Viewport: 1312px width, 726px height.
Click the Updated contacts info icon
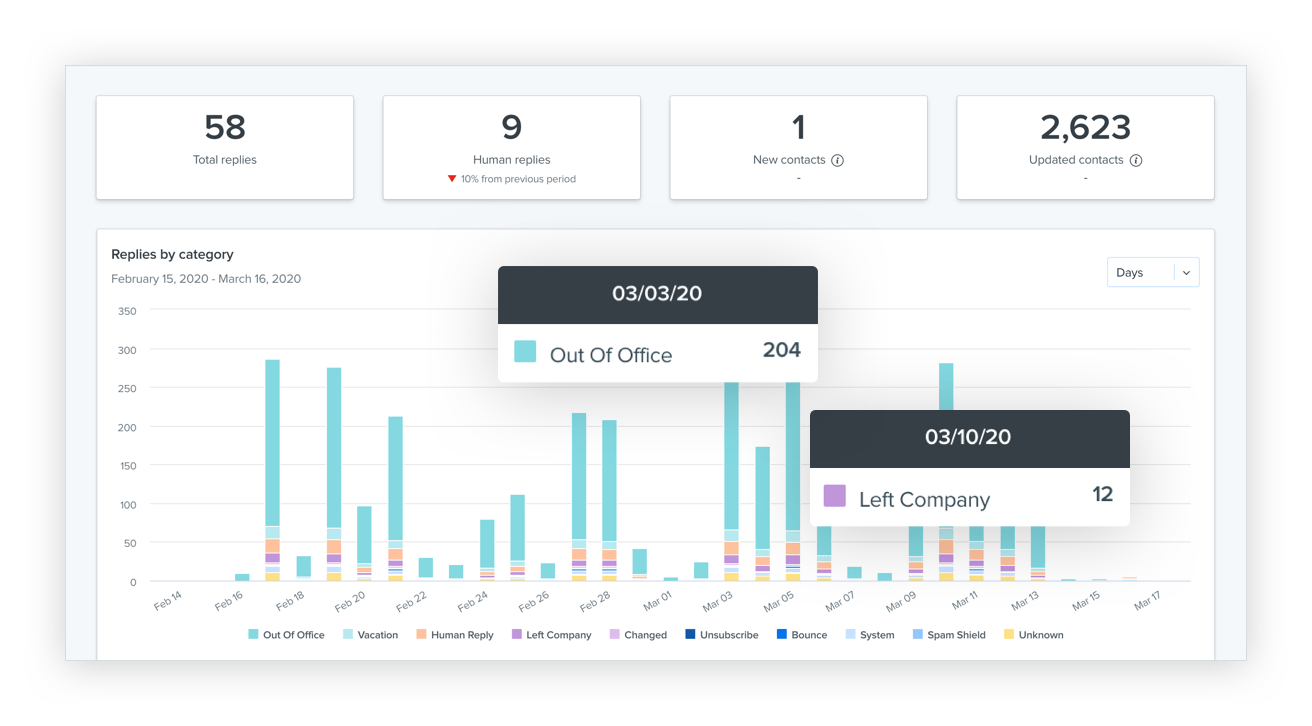pyautogui.click(x=1136, y=160)
